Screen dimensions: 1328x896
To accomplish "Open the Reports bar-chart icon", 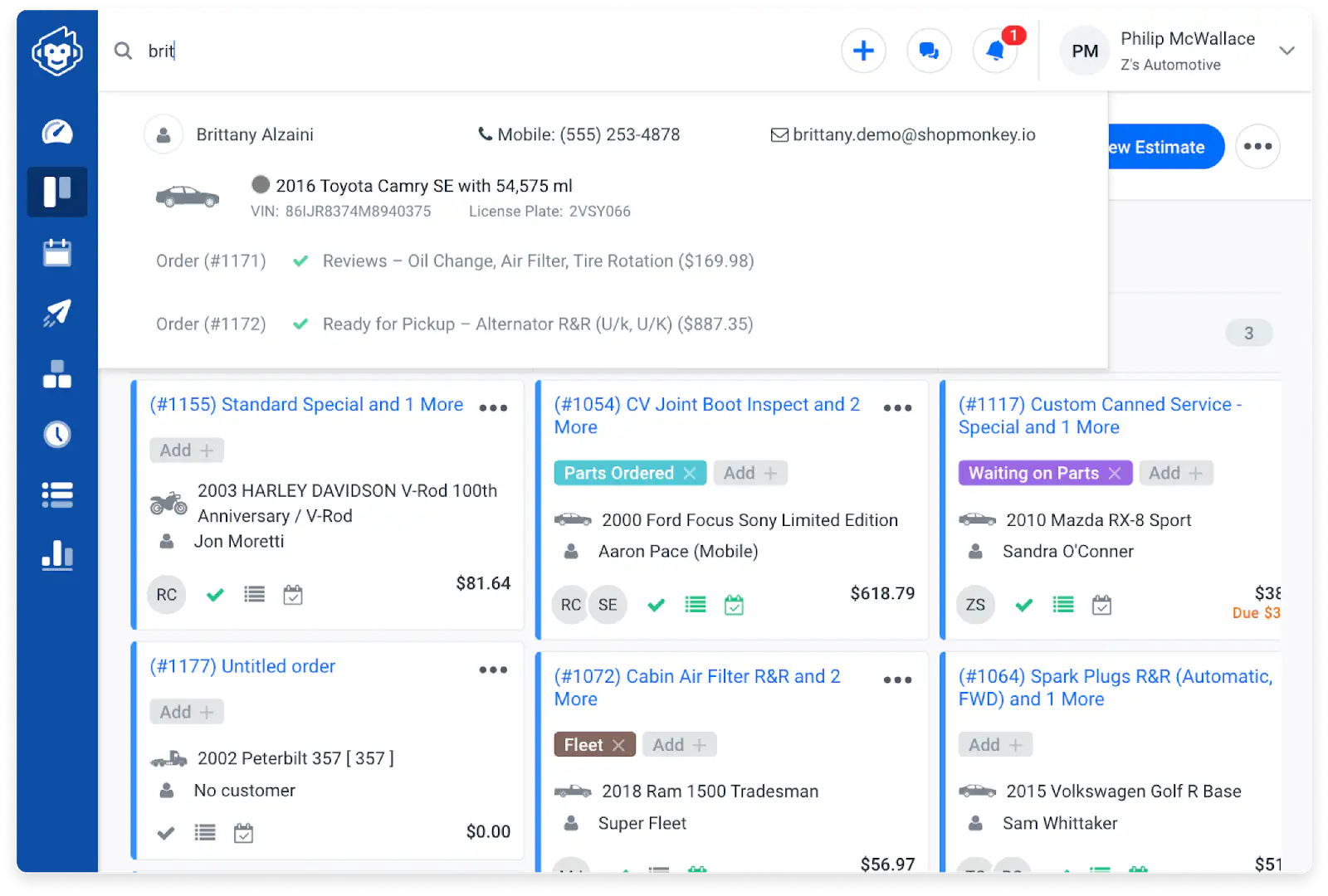I will [x=56, y=556].
